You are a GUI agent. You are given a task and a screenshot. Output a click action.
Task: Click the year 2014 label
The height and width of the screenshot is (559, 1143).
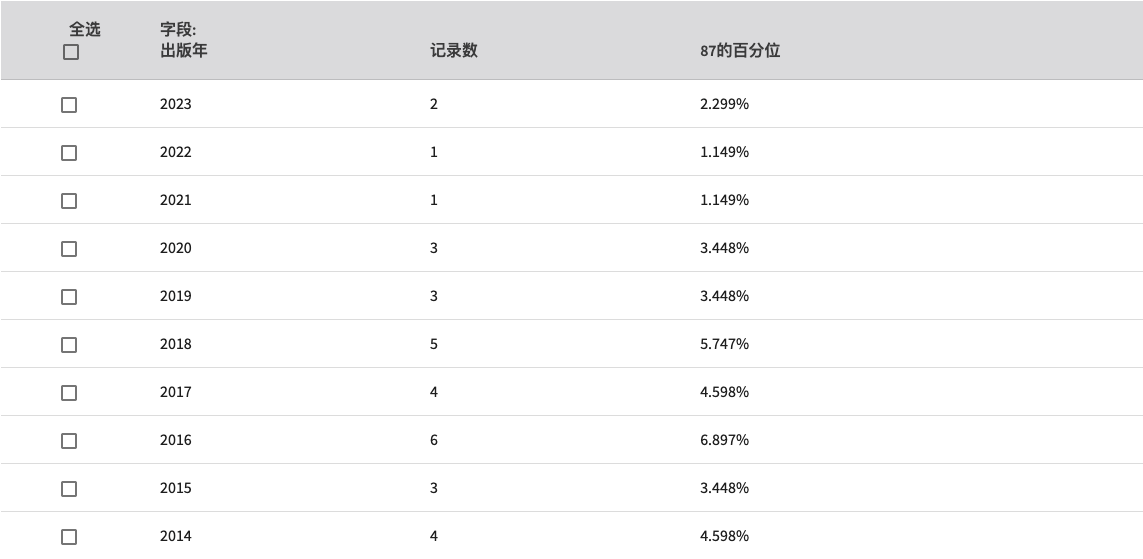(176, 536)
